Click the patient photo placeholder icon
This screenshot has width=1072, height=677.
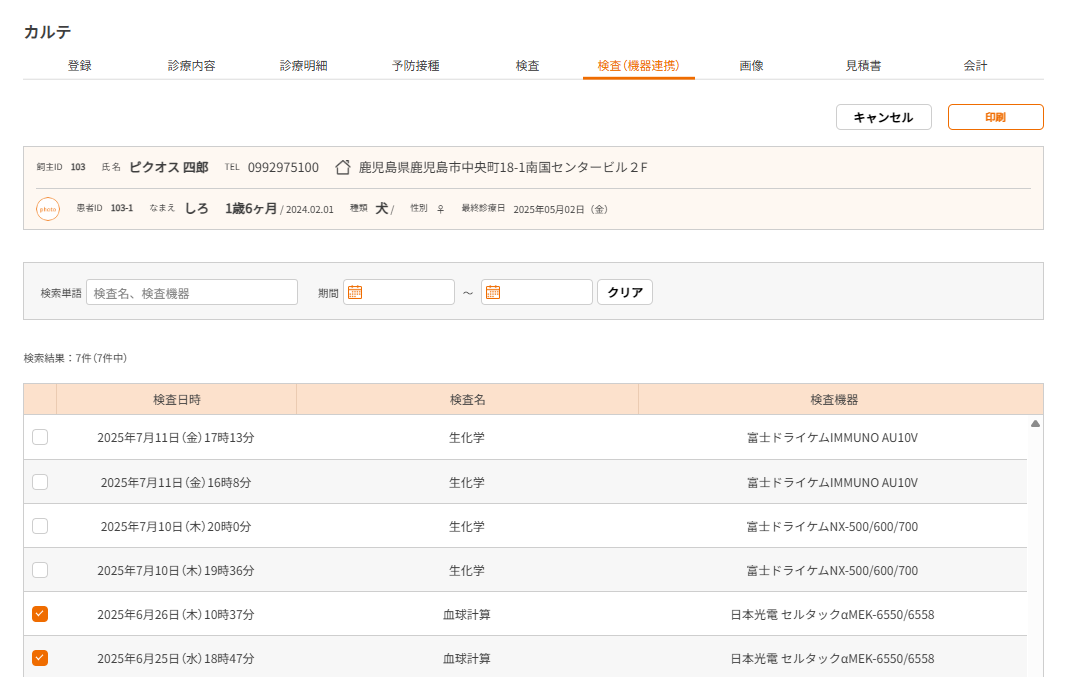(48, 209)
